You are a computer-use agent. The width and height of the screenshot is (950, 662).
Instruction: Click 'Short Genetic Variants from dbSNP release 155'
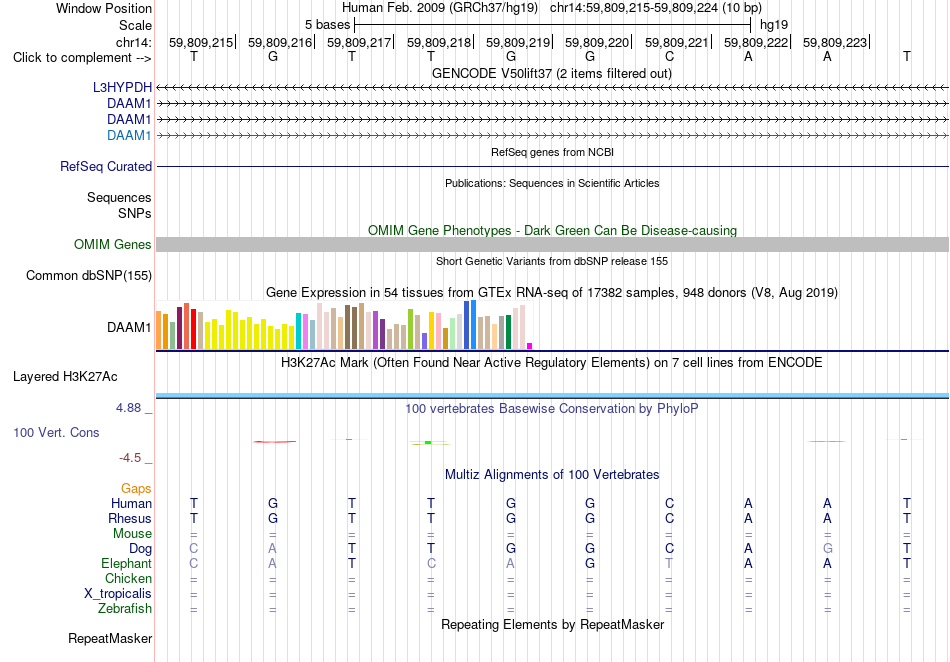pos(552,261)
